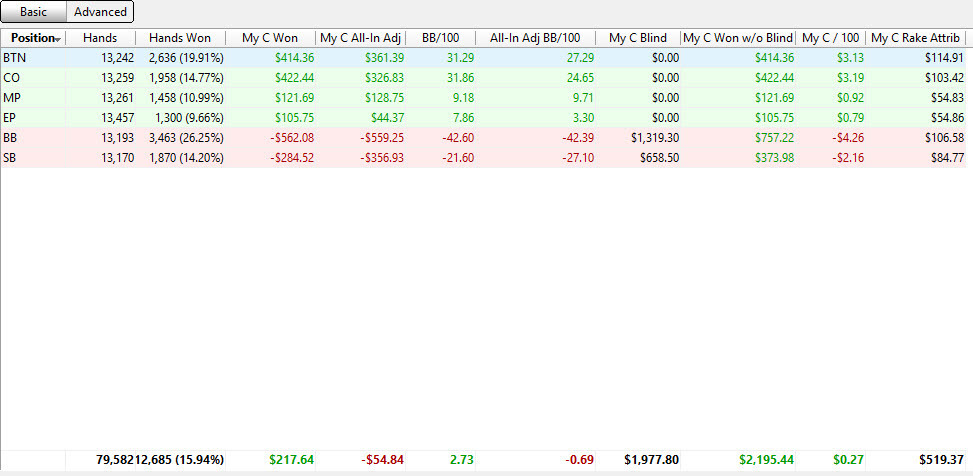This screenshot has width=973, height=476.
Task: Sort by My C Won column
Action: point(270,38)
